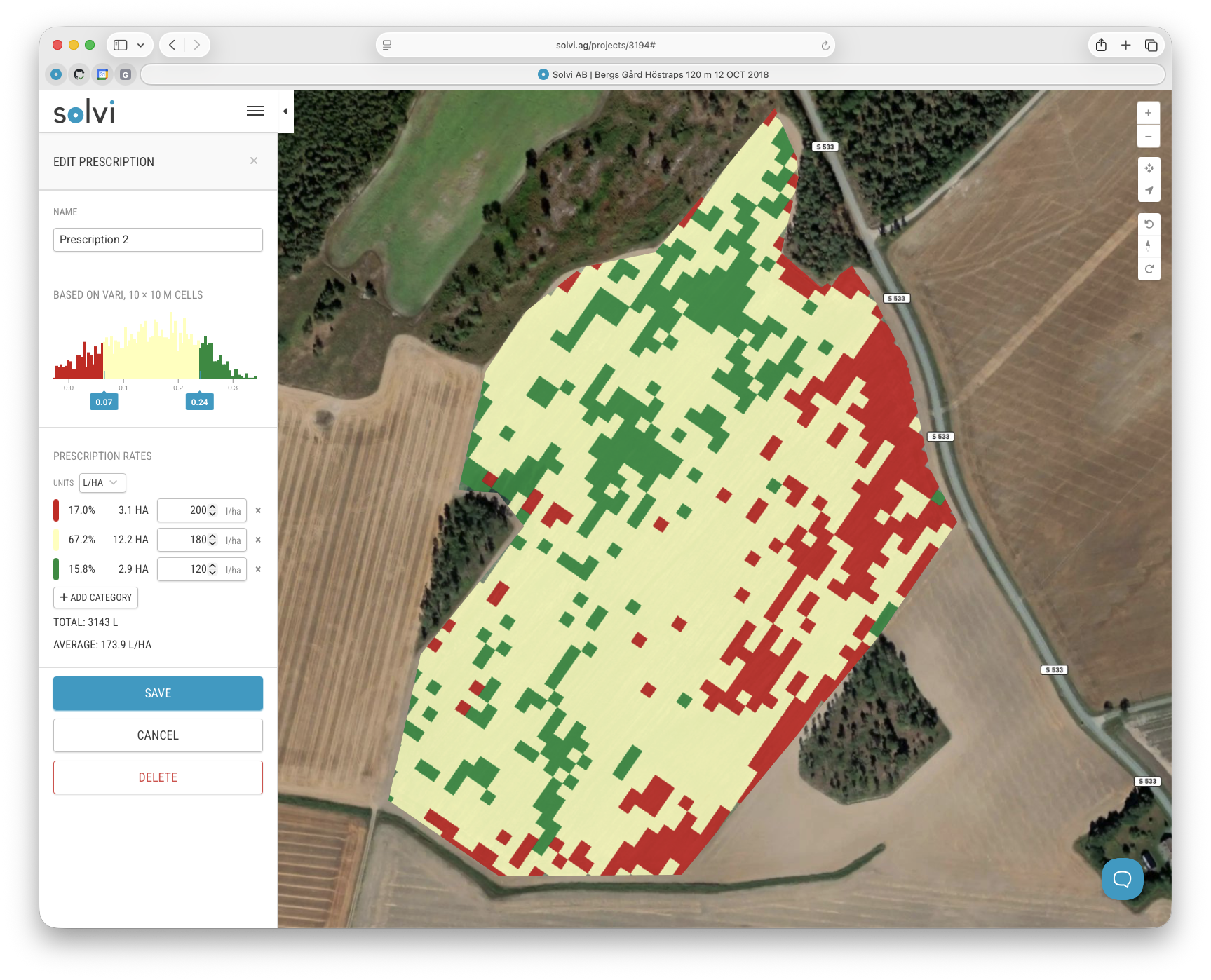Image resolution: width=1211 pixels, height=980 pixels.
Task: Pick the red category color swatch
Action: pos(56,510)
